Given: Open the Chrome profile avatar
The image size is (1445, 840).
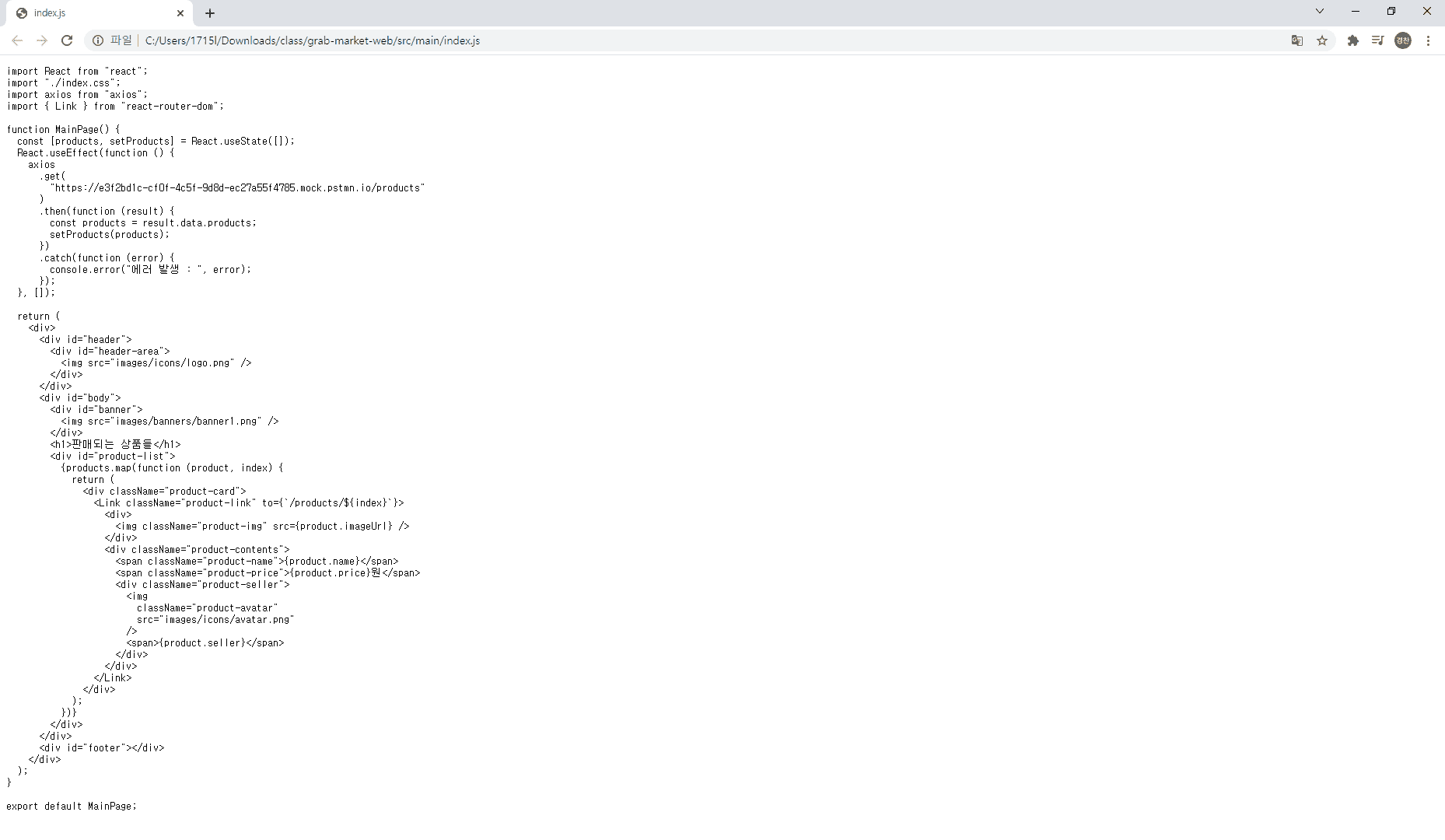Looking at the screenshot, I should [x=1403, y=40].
